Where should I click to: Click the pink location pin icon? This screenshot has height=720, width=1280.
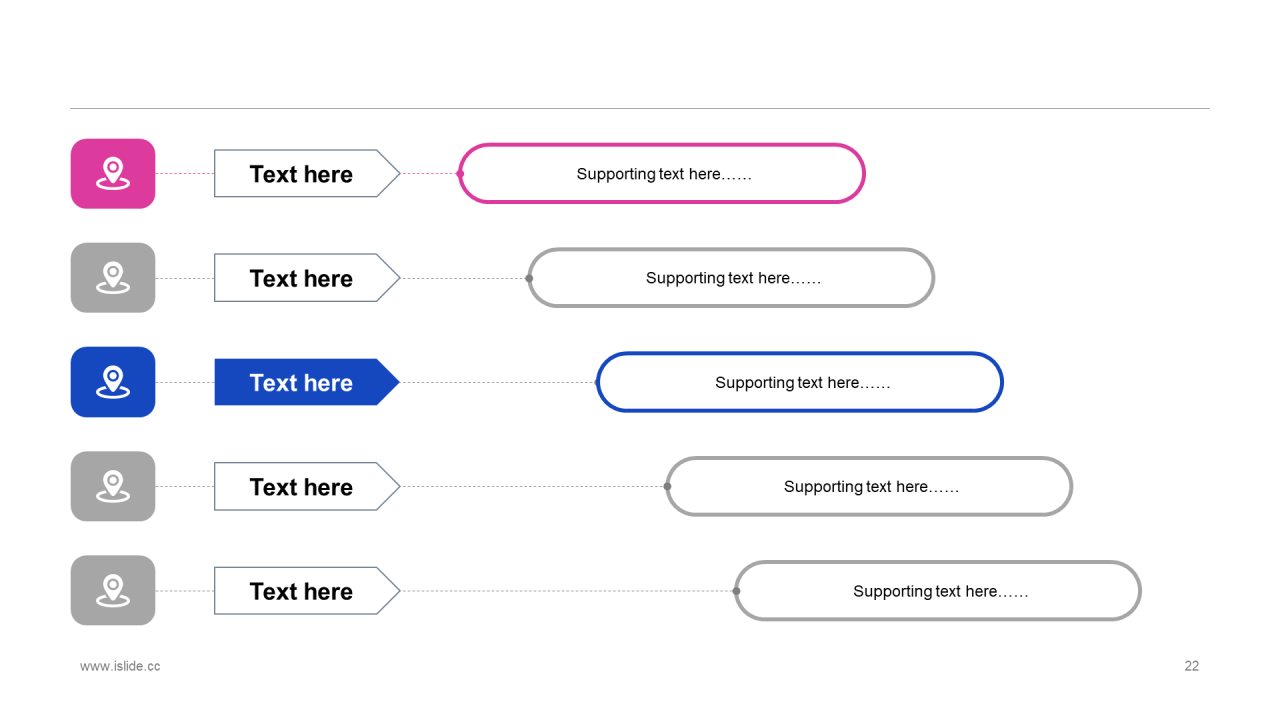coord(113,174)
